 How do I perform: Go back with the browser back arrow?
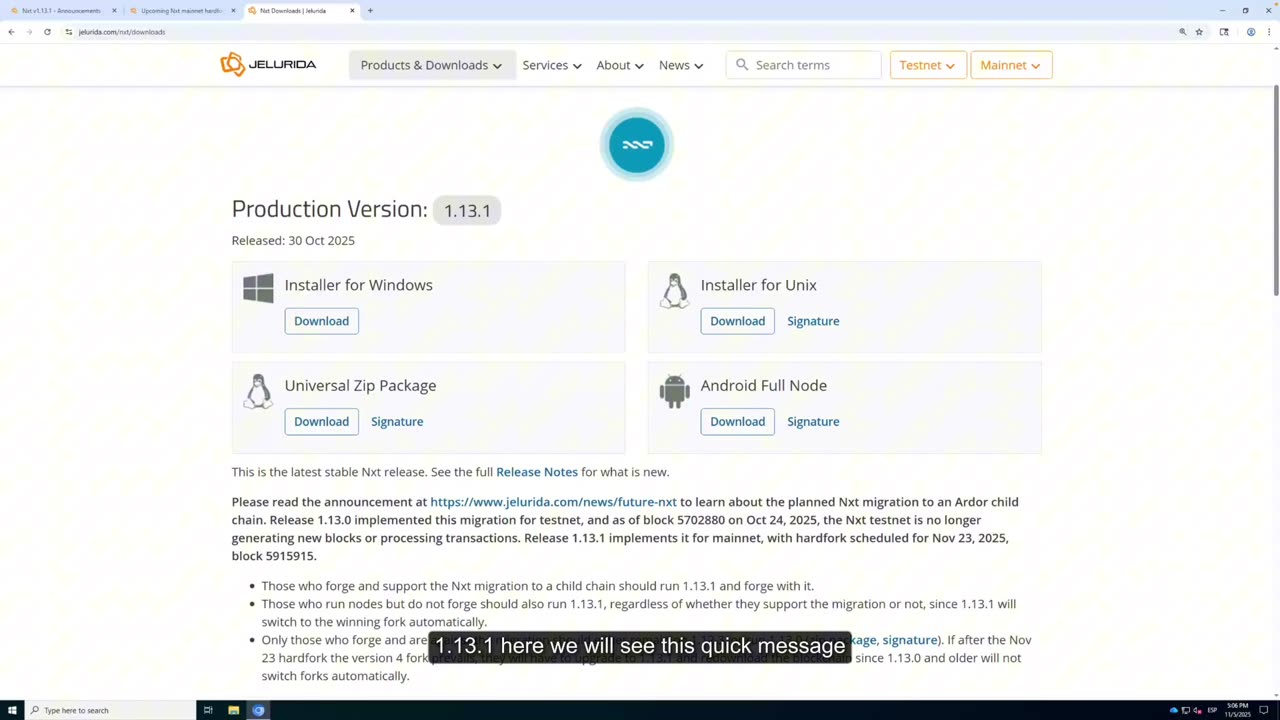(11, 32)
